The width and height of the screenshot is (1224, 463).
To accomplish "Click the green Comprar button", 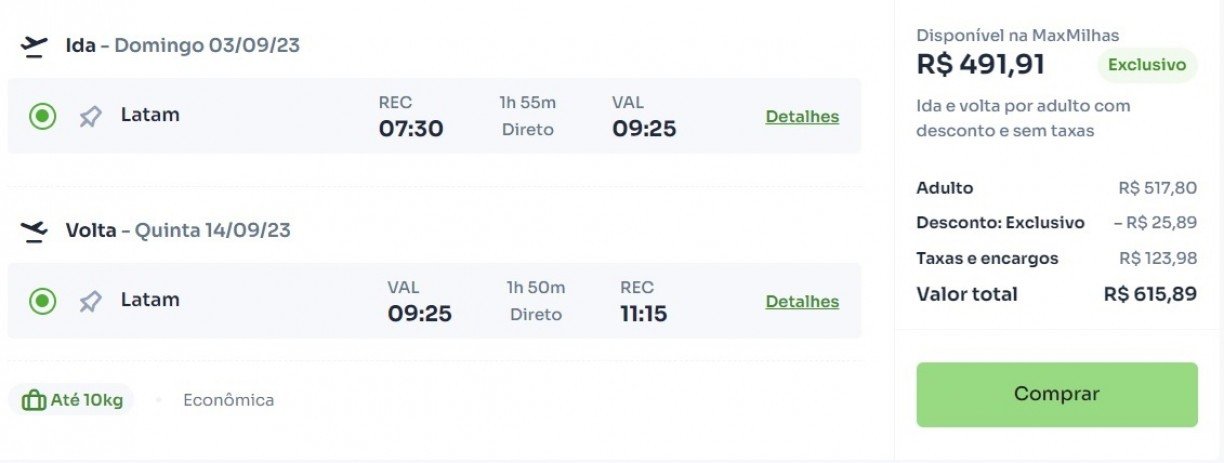I will 1057,394.
